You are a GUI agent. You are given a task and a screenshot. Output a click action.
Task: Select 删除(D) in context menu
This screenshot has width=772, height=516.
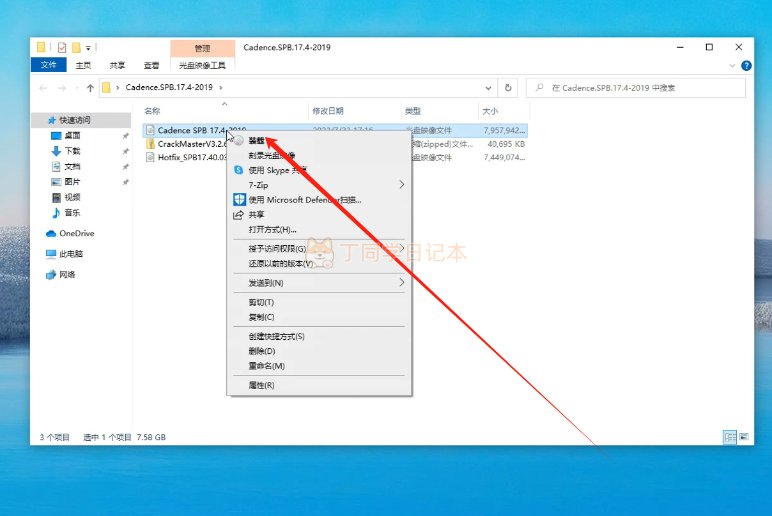(261, 351)
